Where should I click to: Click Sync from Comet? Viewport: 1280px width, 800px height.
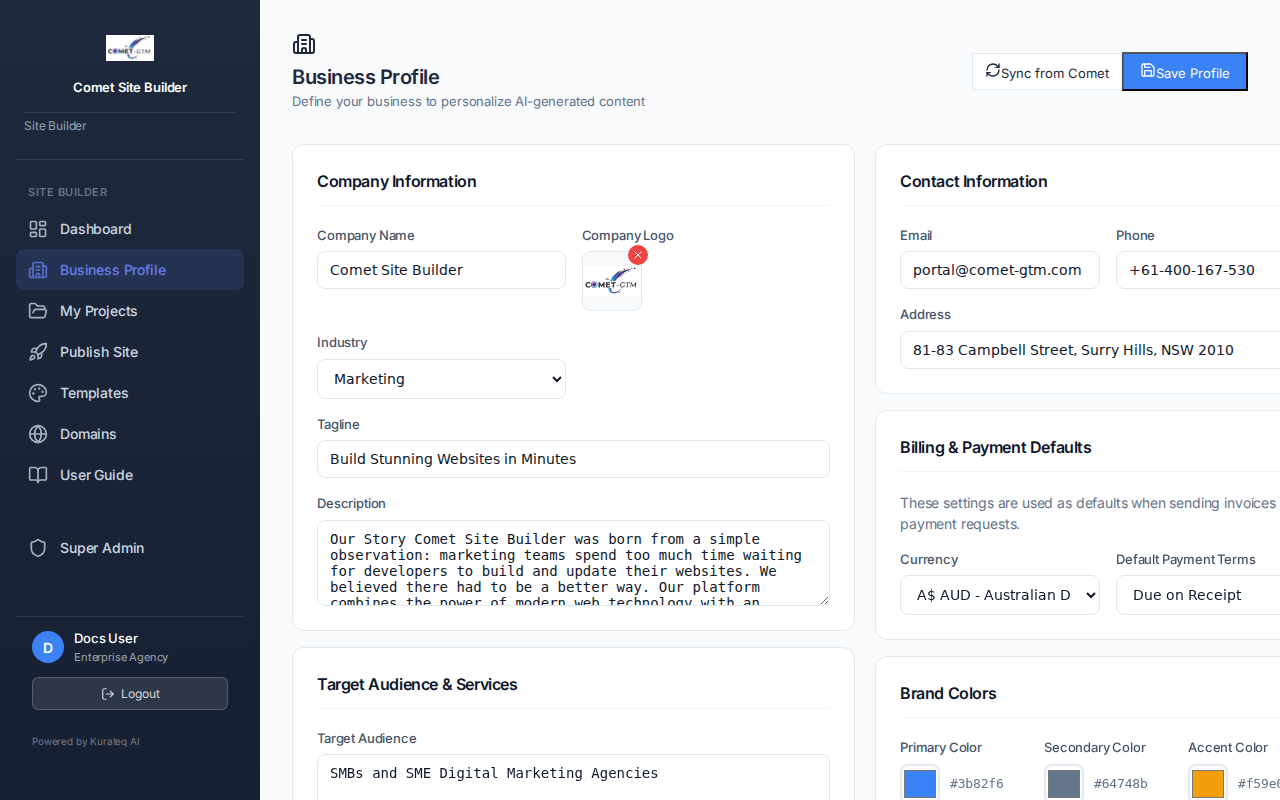coord(1047,72)
